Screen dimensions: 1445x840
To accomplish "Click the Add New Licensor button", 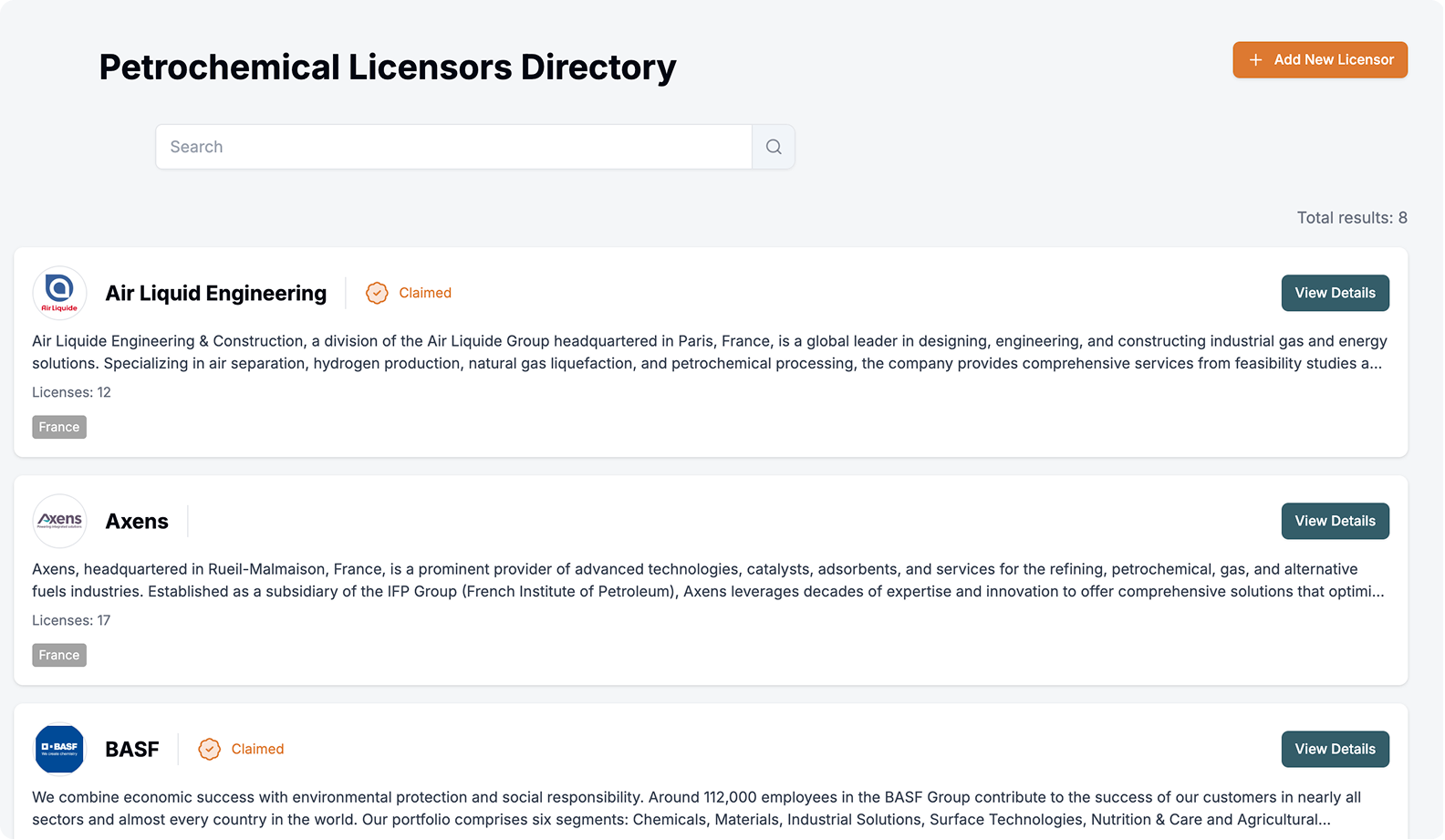I will click(1320, 59).
